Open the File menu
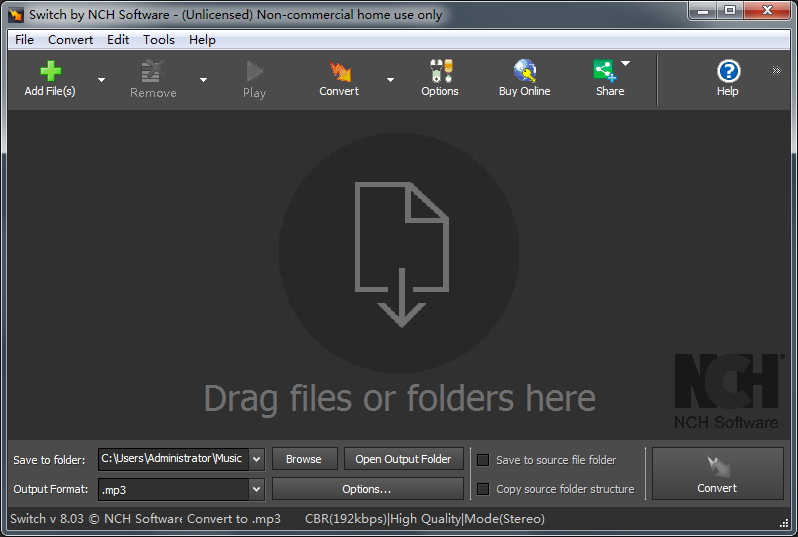The height and width of the screenshot is (537, 798). (24, 40)
